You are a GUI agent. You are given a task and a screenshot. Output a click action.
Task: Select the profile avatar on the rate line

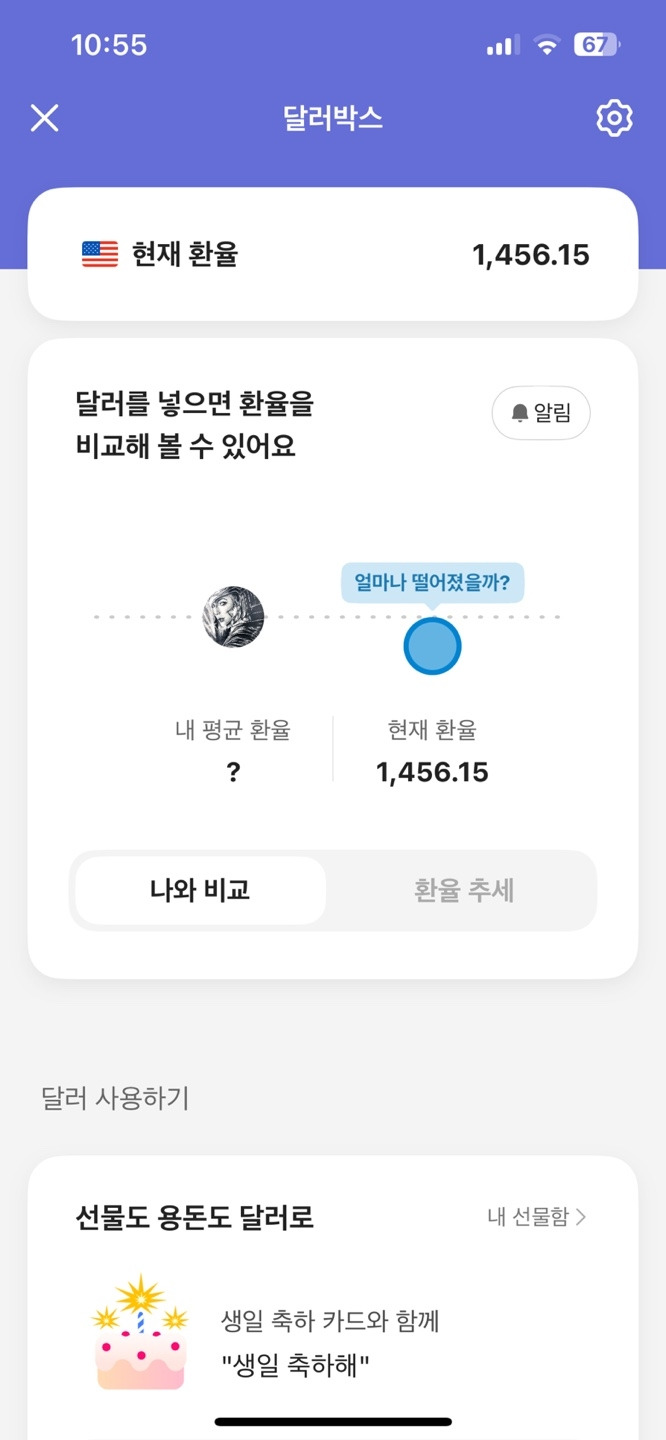(x=233, y=618)
